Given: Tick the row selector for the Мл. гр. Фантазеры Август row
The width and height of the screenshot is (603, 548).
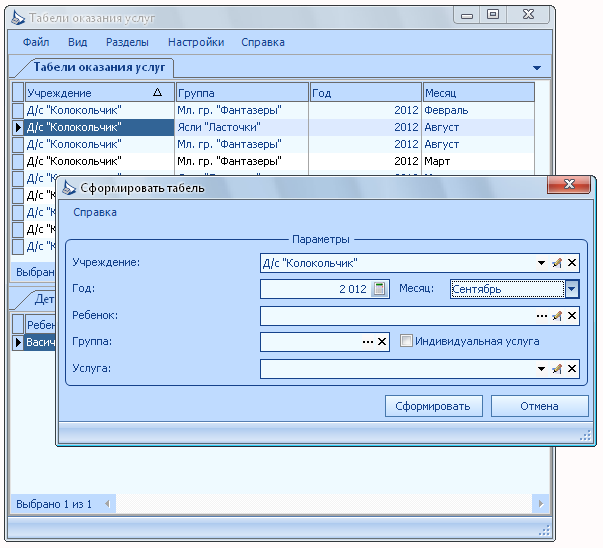Looking at the screenshot, I should pyautogui.click(x=18, y=144).
